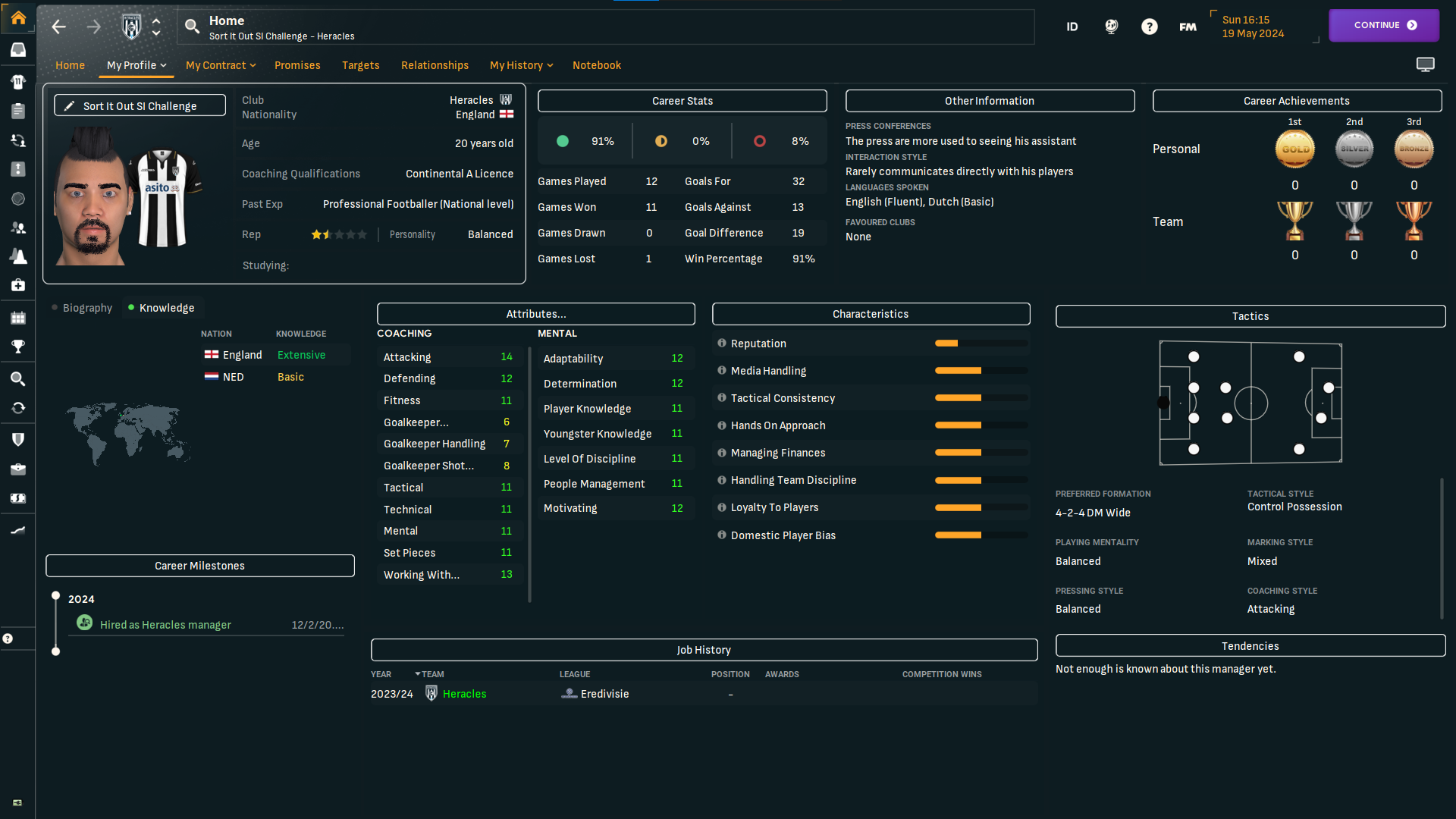This screenshot has width=1456, height=819.
Task: Switch to the Promises tab
Action: coord(297,65)
